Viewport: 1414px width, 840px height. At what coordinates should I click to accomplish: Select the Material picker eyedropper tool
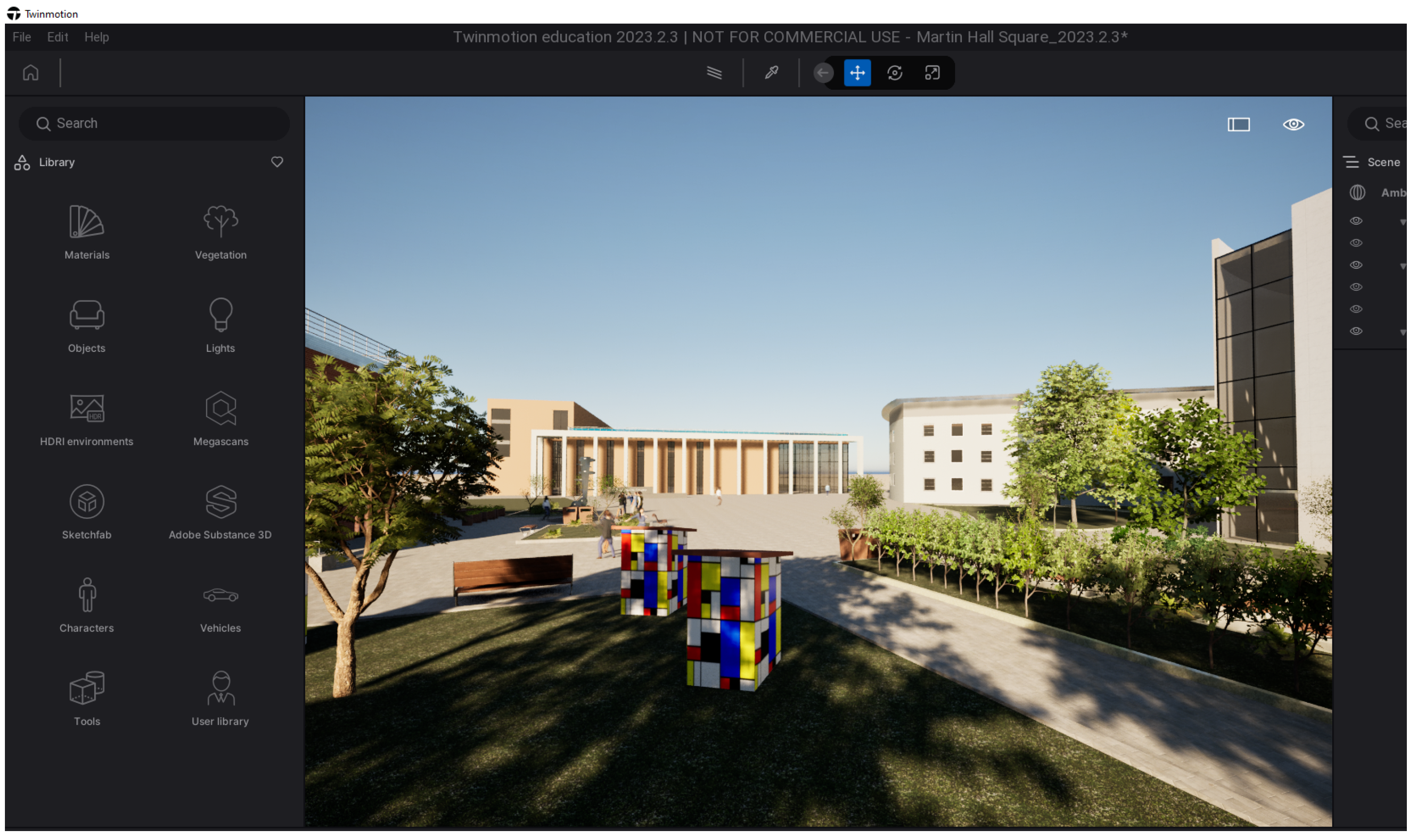pyautogui.click(x=771, y=72)
